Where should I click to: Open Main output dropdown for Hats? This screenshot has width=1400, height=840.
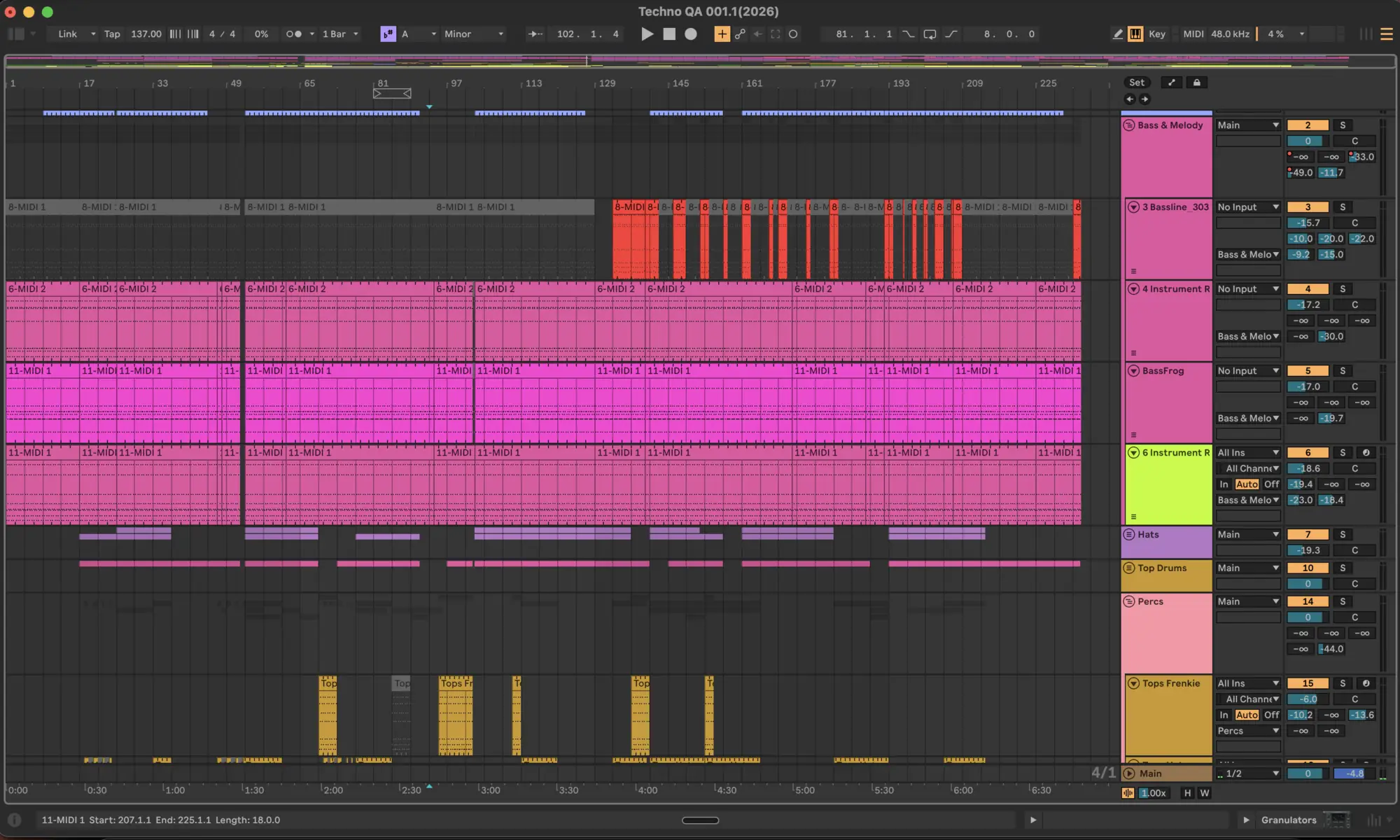click(x=1248, y=535)
